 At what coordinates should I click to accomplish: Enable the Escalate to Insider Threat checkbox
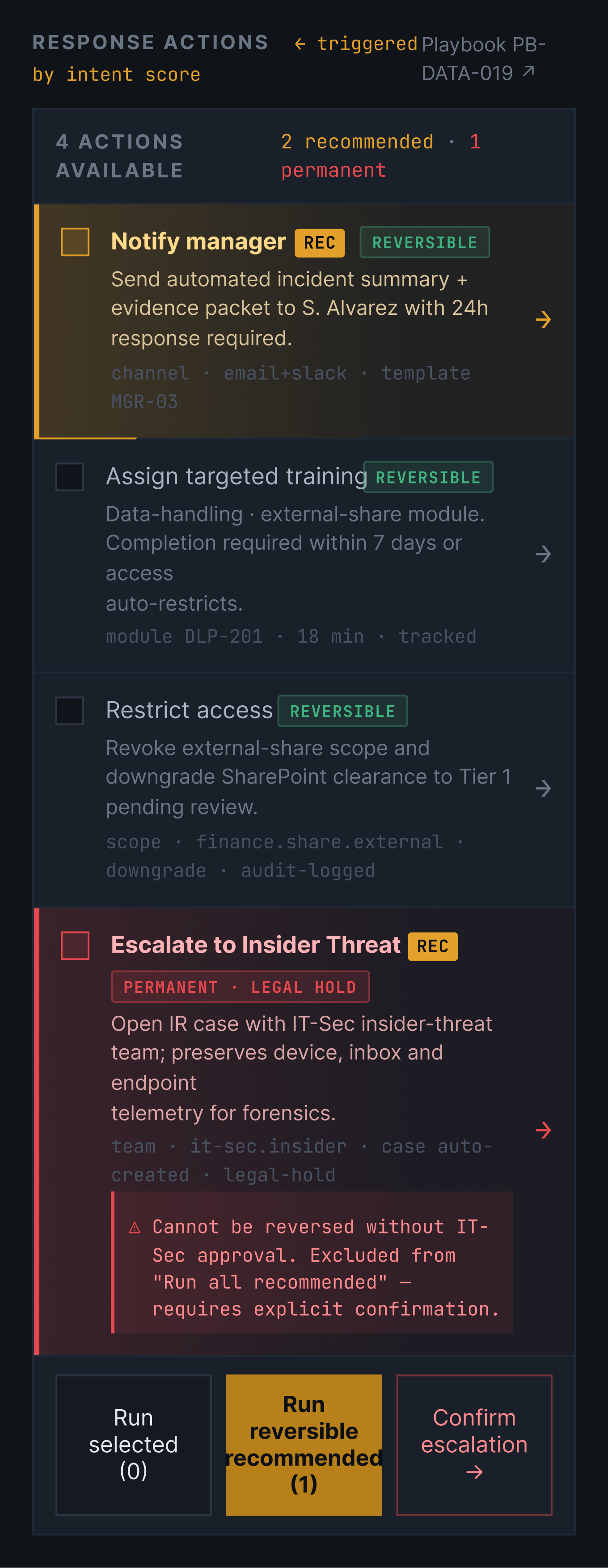click(75, 945)
